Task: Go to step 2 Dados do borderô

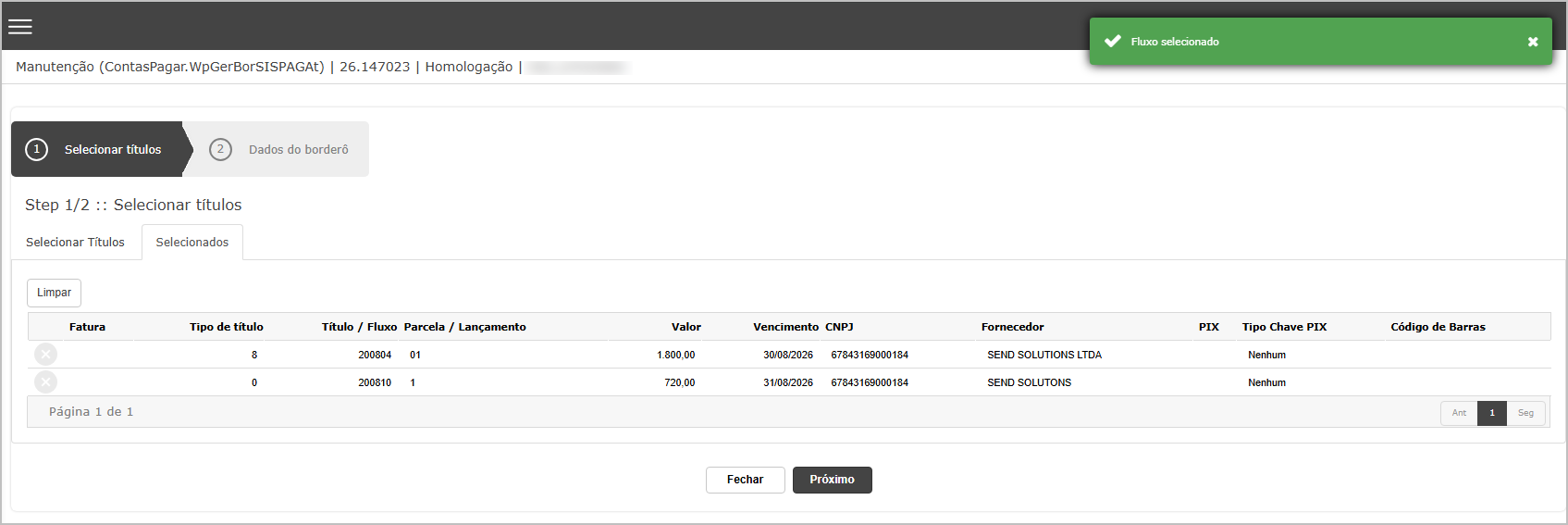Action: pyautogui.click(x=280, y=149)
